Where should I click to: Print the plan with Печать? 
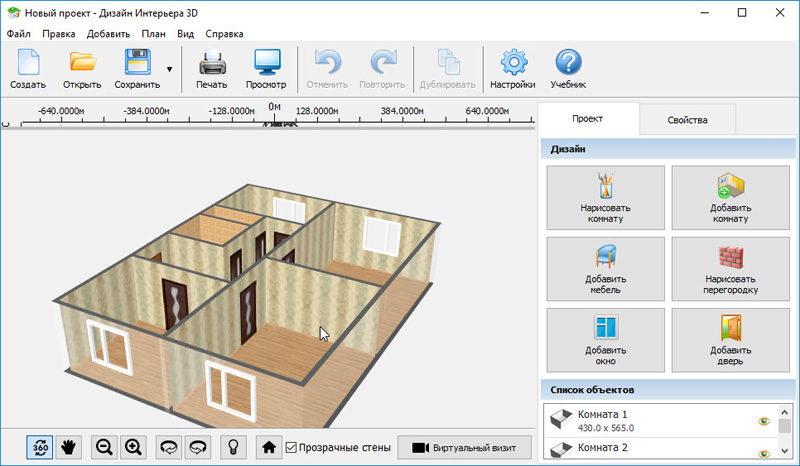pos(212,69)
